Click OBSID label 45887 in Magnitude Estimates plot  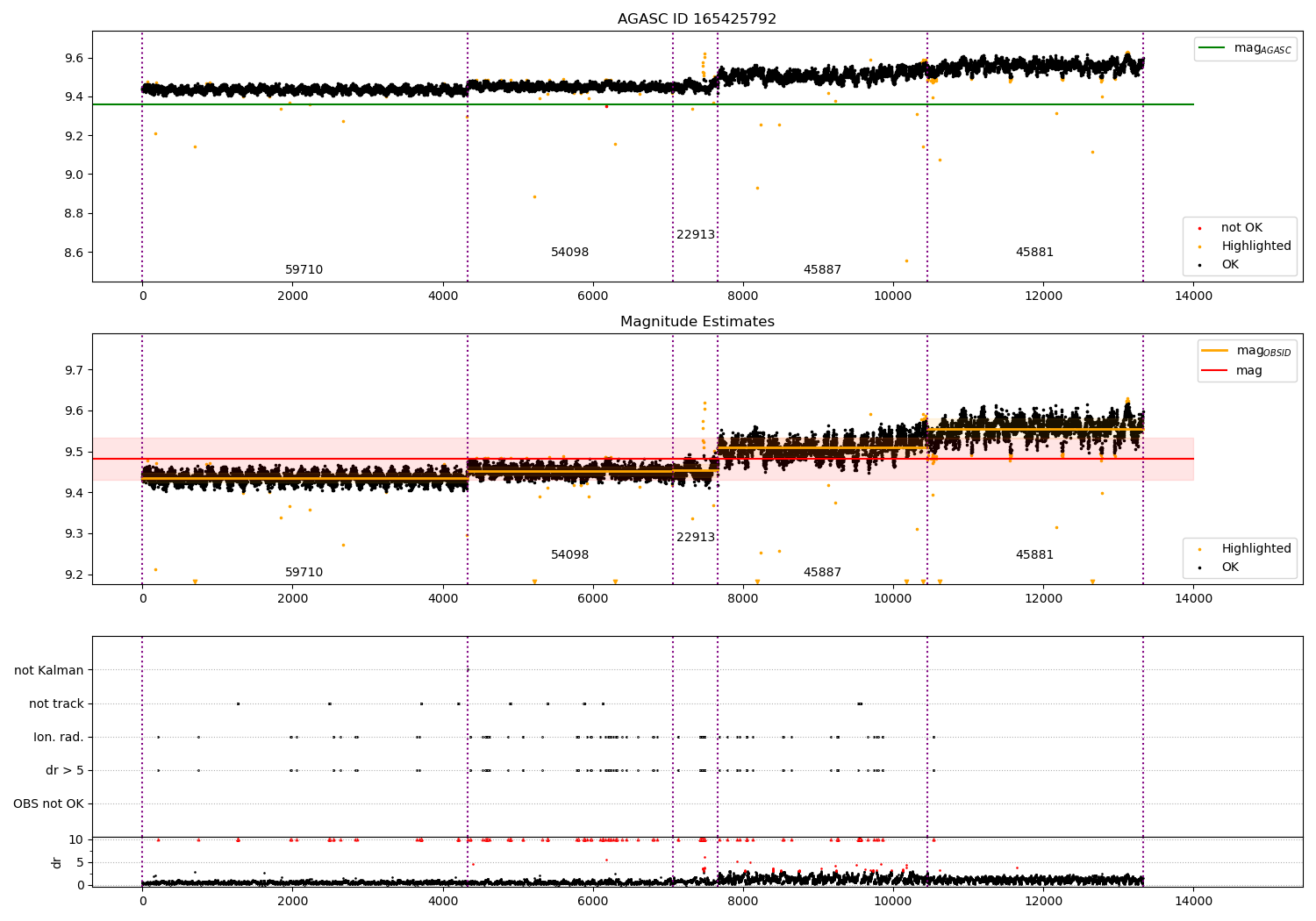click(x=822, y=572)
